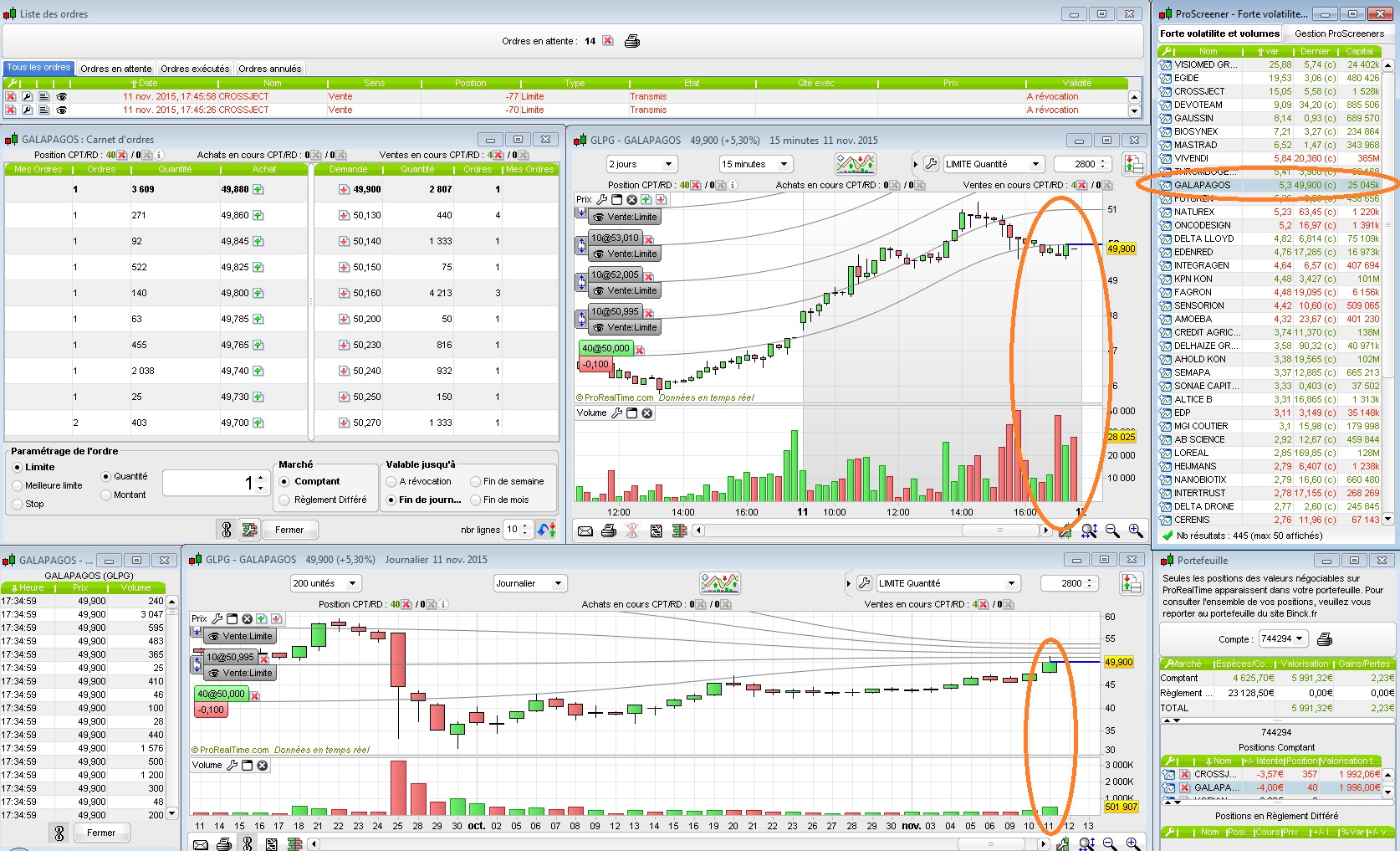
Task: Click Fermer in the ticks list window
Action: [x=101, y=833]
